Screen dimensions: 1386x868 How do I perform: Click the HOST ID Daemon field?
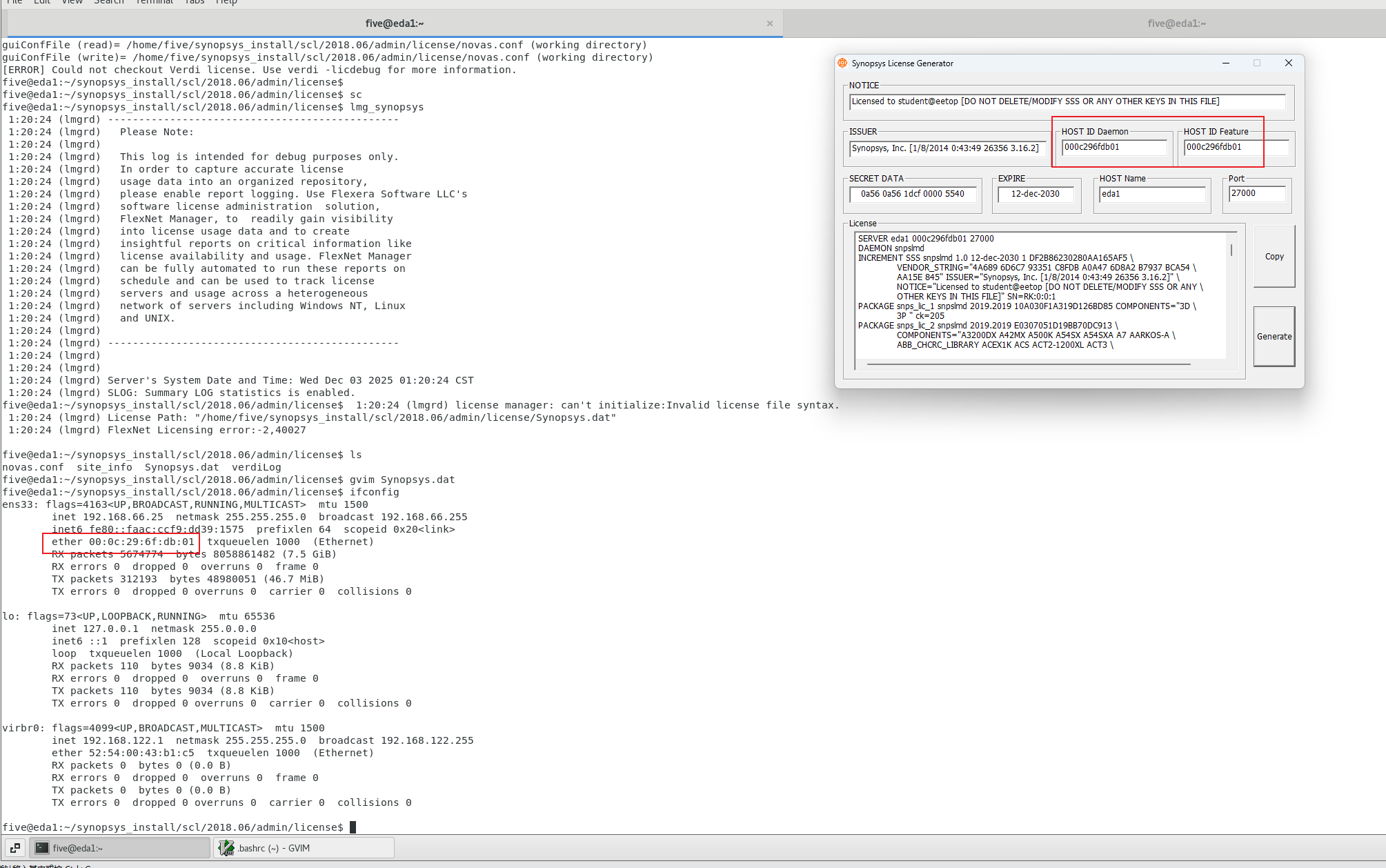click(x=1113, y=147)
